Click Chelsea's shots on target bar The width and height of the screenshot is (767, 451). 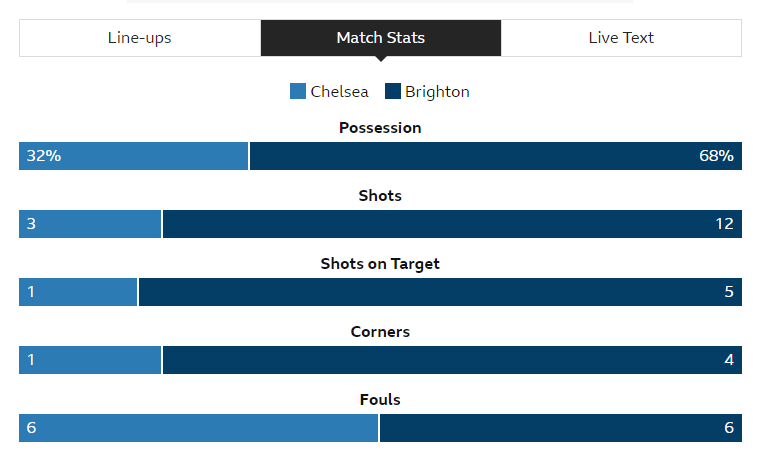78,292
